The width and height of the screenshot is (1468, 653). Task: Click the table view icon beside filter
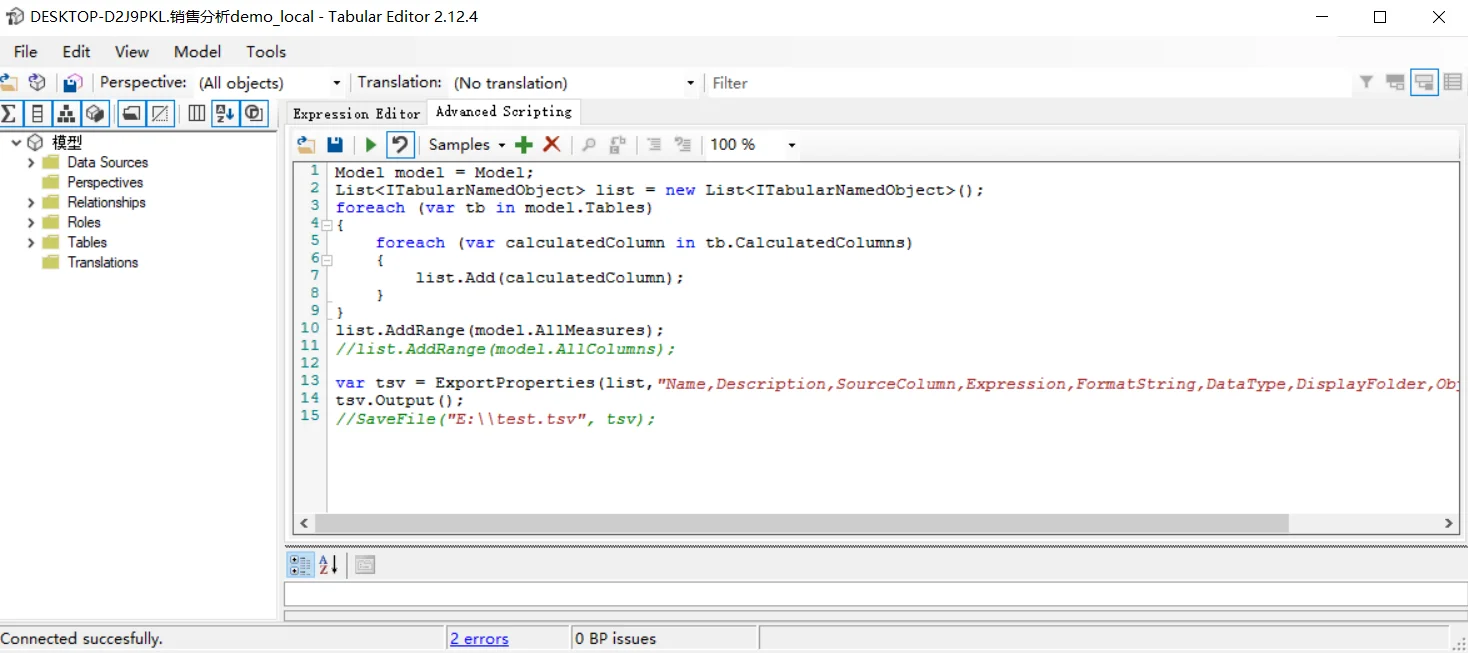pos(1452,83)
